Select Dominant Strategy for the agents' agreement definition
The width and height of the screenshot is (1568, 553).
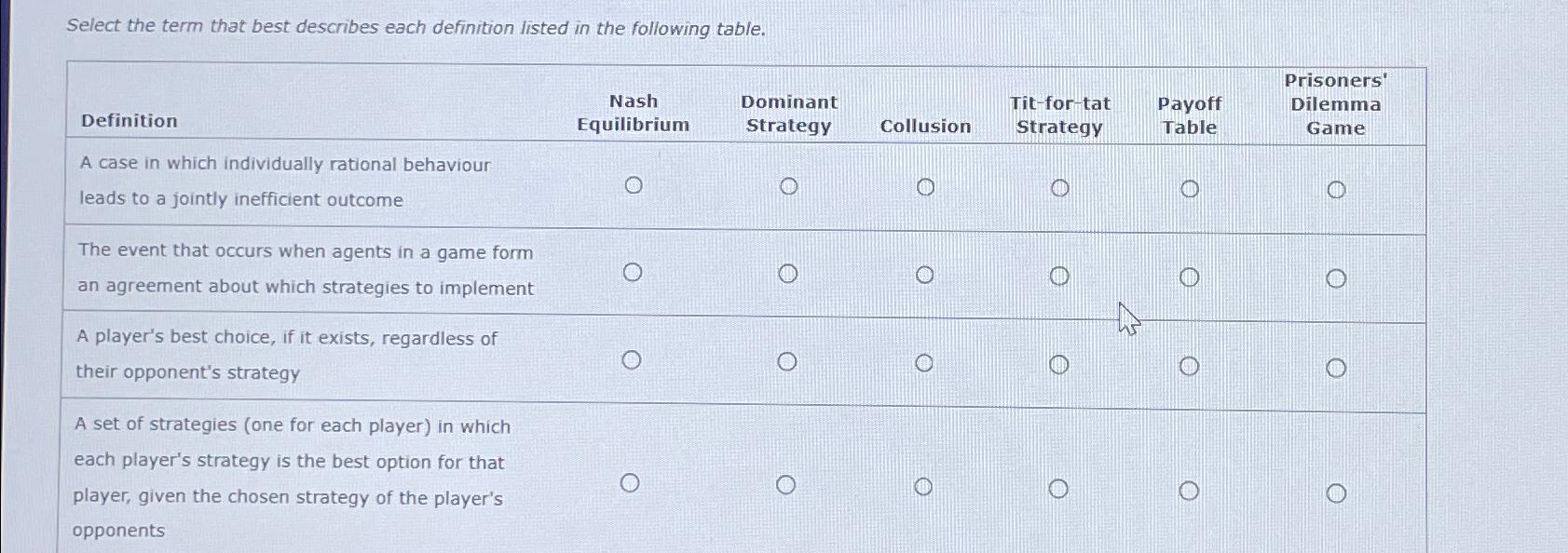(789, 273)
